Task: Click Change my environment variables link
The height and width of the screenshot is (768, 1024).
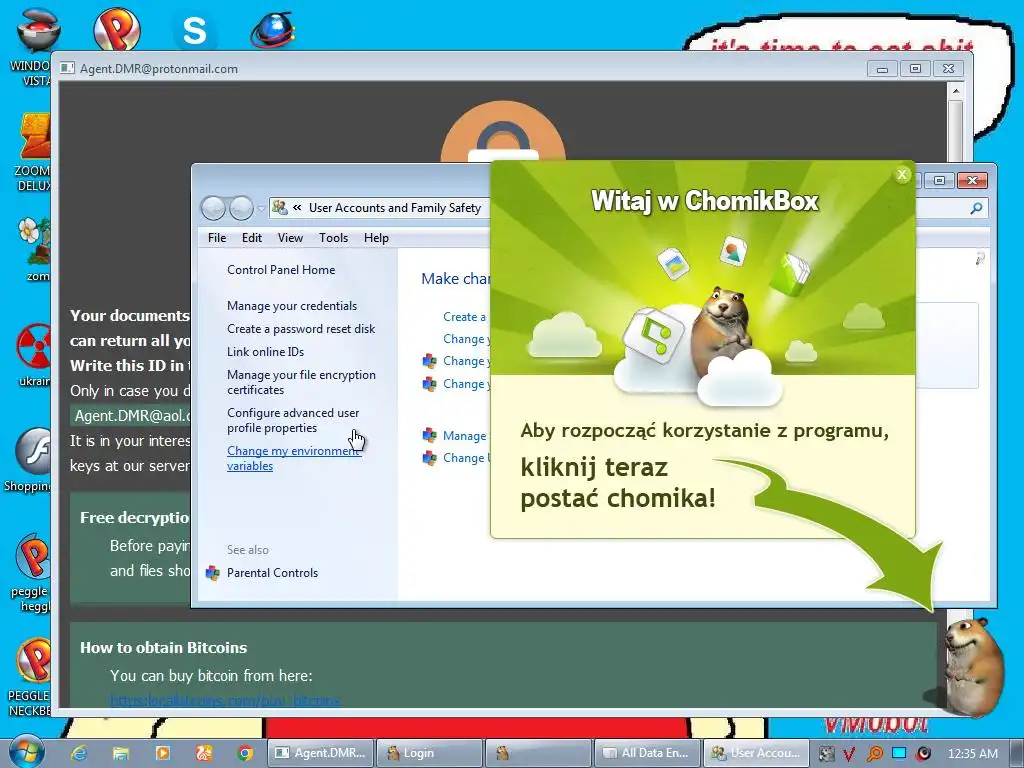Action: pos(293,458)
